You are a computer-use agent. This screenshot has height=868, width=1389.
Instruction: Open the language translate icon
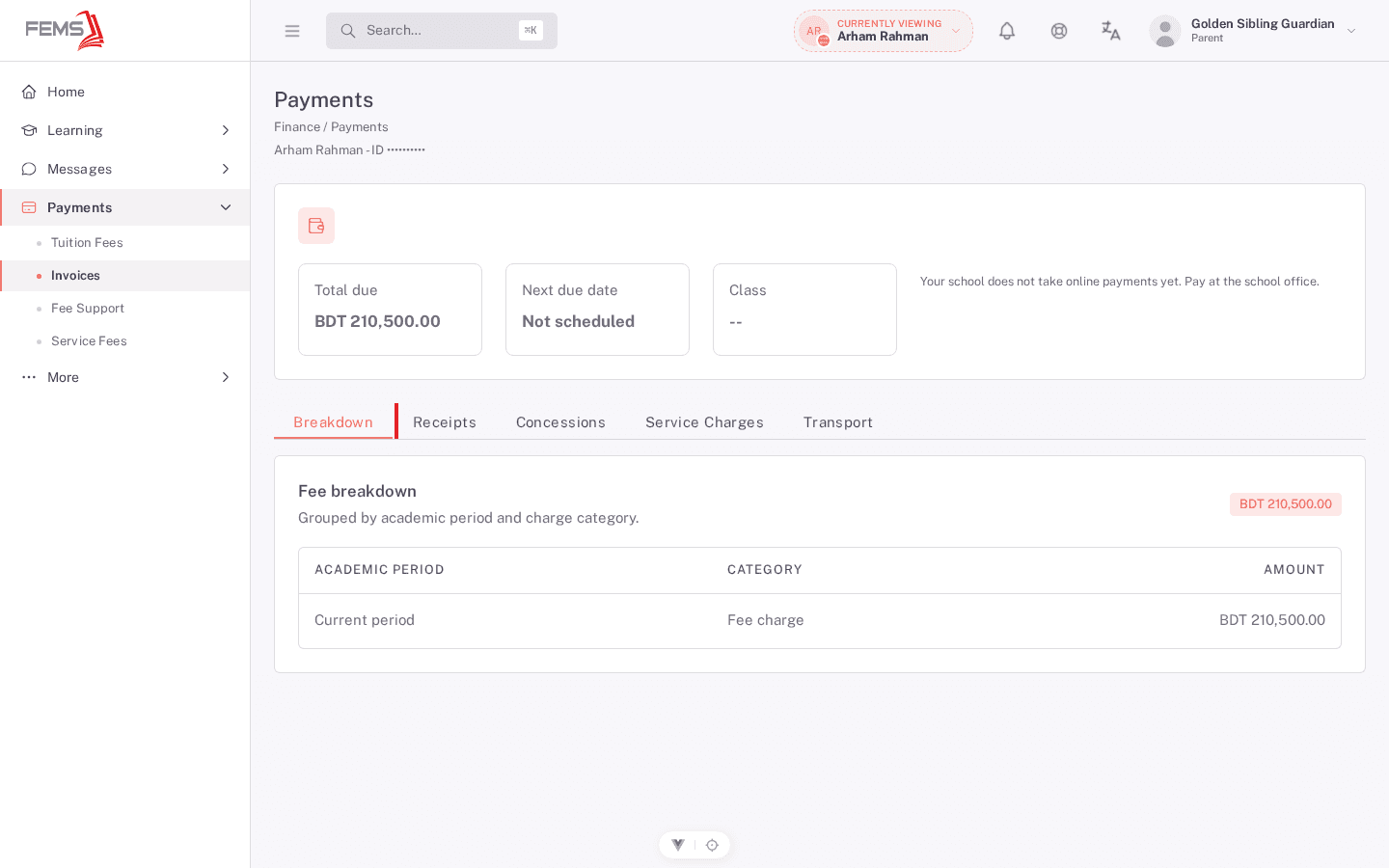[1111, 31]
